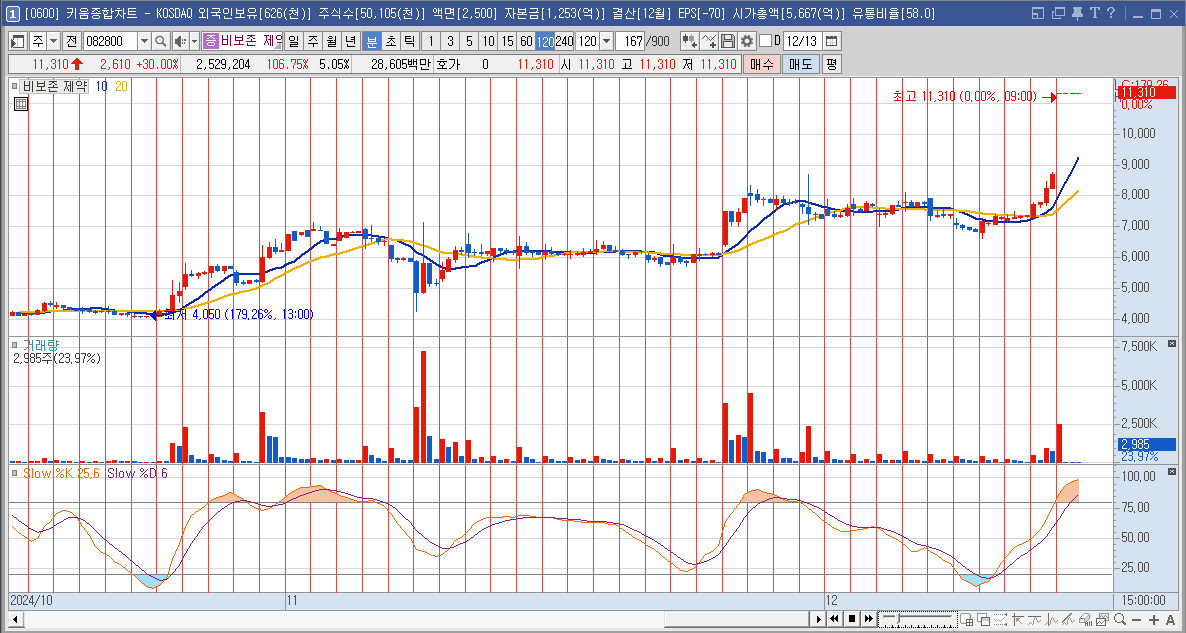
Task: Select 초 (second) chart period
Action: tap(390, 42)
